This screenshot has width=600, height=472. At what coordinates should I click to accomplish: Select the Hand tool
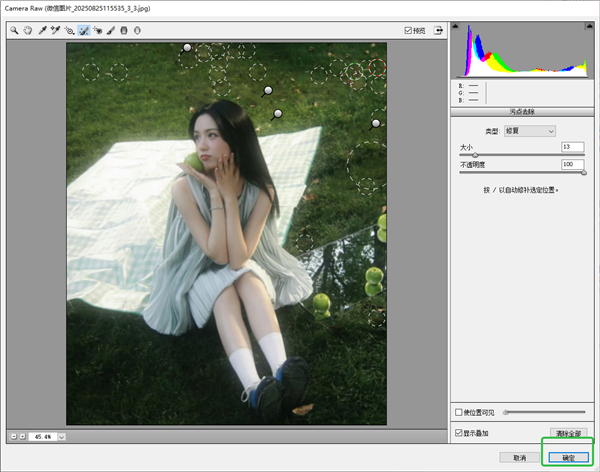pyautogui.click(x=28, y=31)
